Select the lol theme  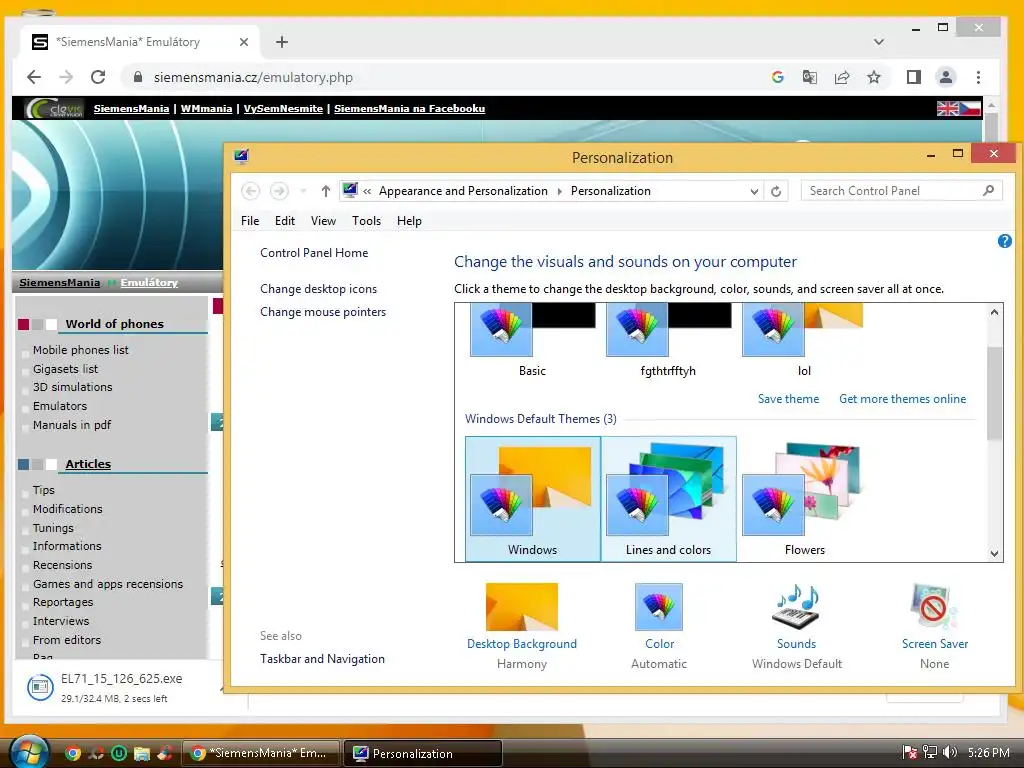pyautogui.click(x=804, y=341)
